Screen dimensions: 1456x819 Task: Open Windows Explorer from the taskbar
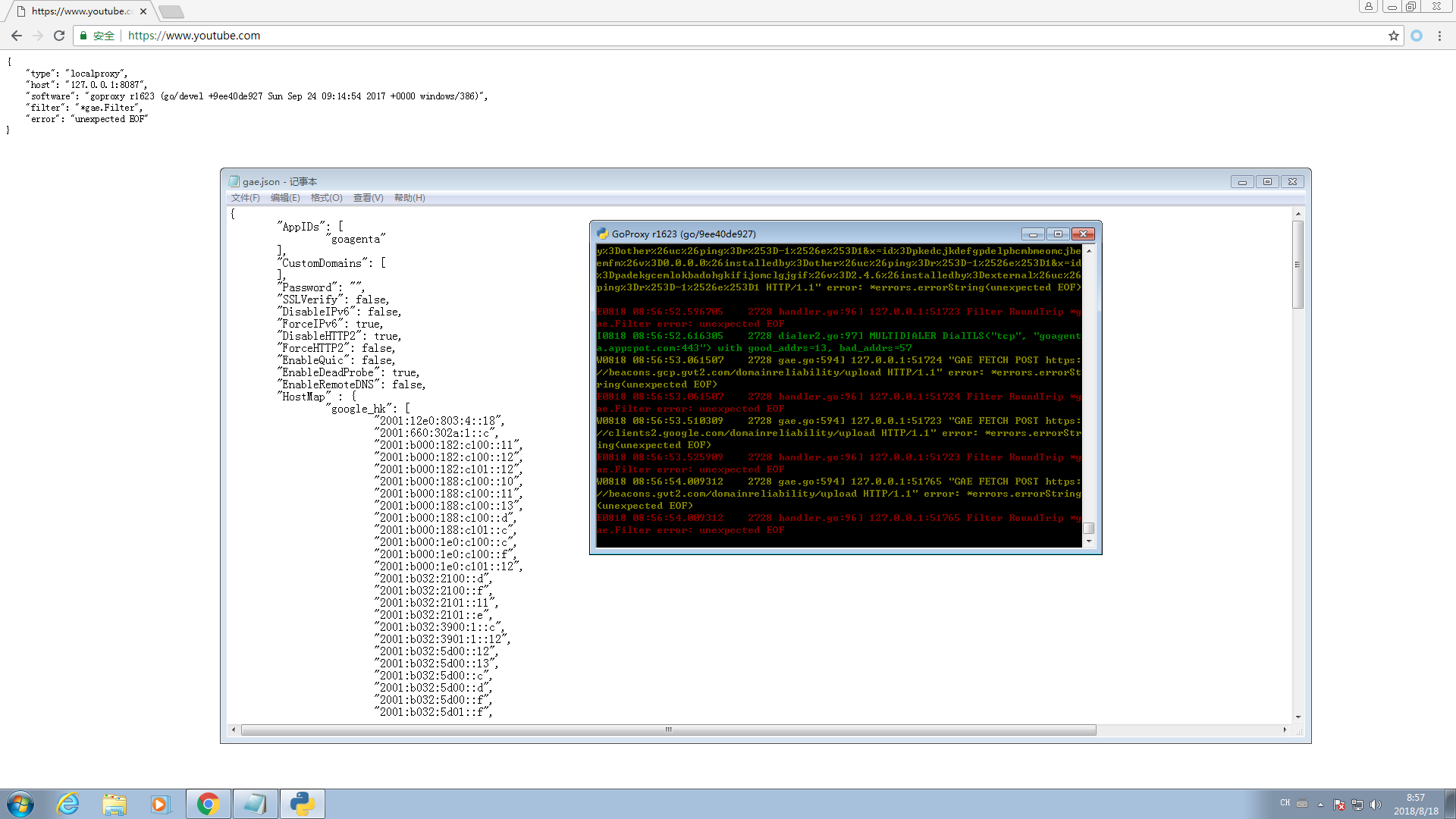[115, 803]
